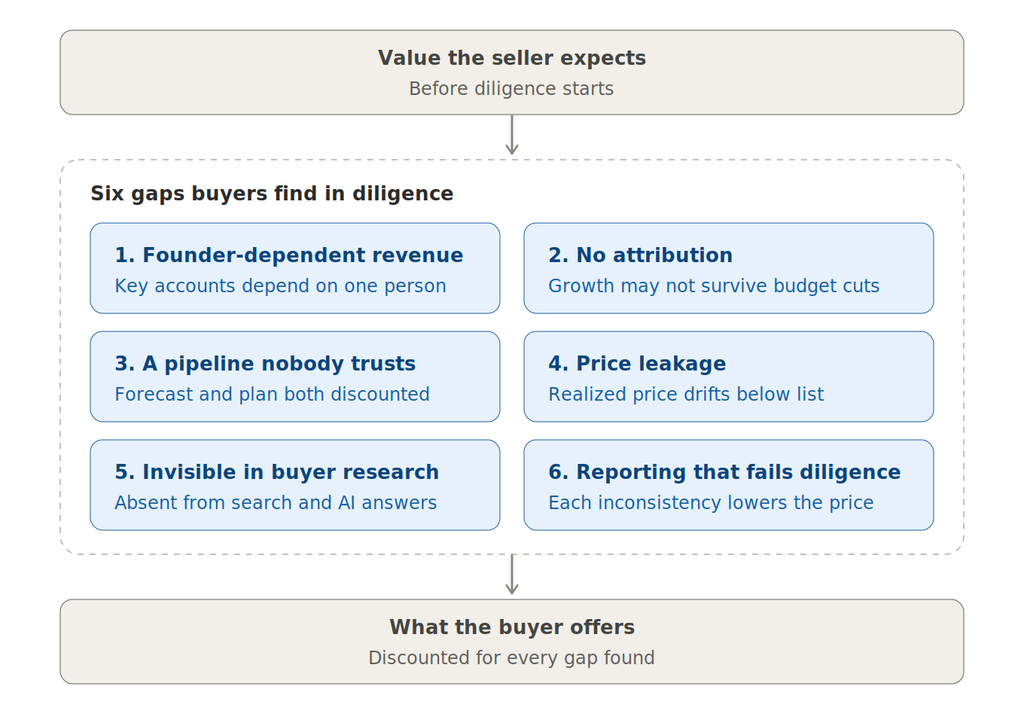Select the '5. Invisible in buyer research' heading
Image resolution: width=1024 pixels, height=714 pixels.
click(277, 472)
